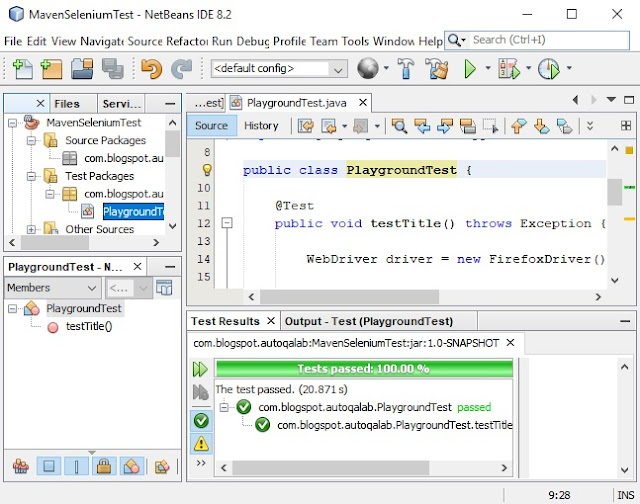Close PlaygroundTest.java editor tab
The image size is (640, 504).
point(362,103)
